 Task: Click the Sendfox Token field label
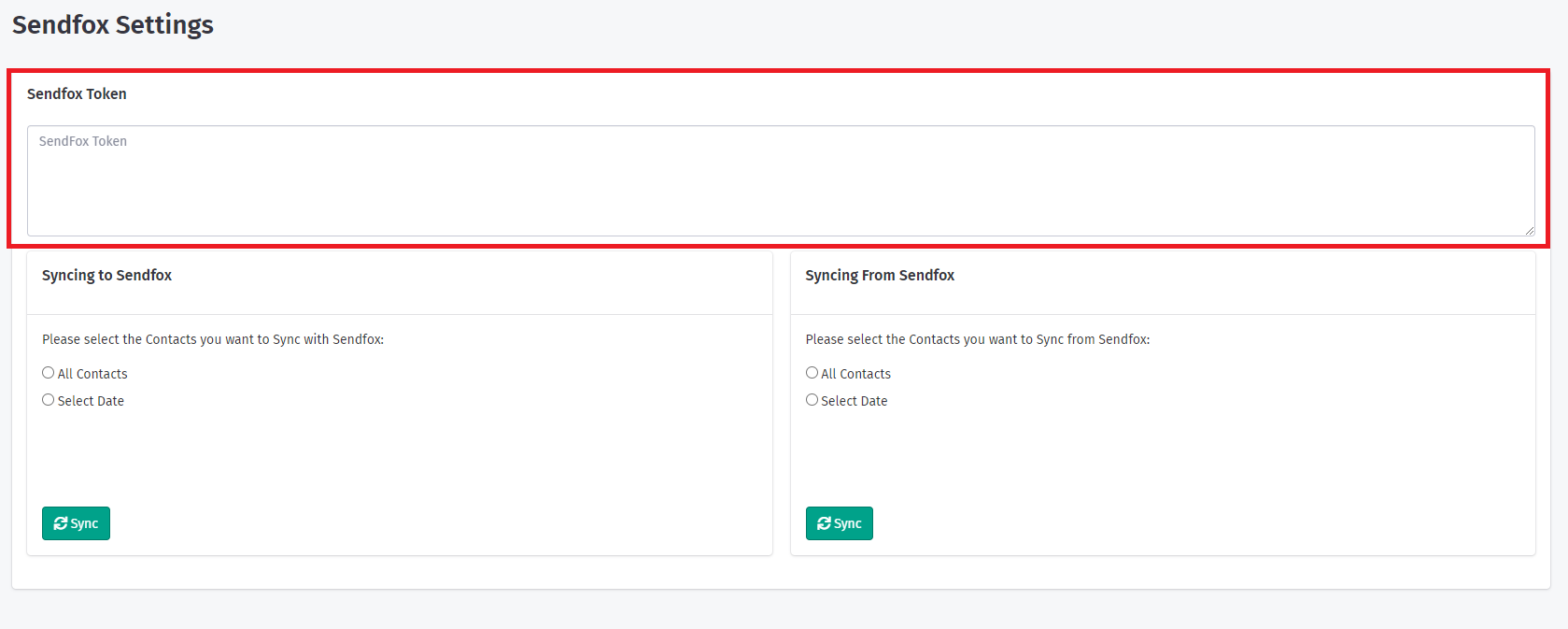(77, 93)
